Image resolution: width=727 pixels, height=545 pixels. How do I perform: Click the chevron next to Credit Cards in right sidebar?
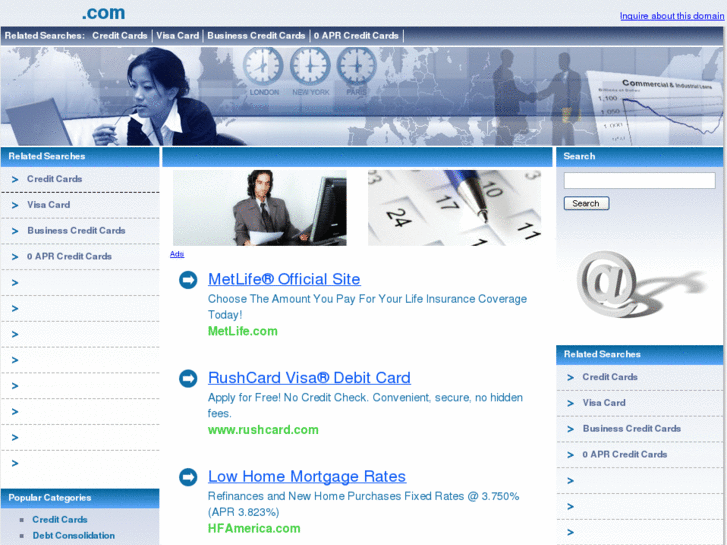tap(570, 378)
